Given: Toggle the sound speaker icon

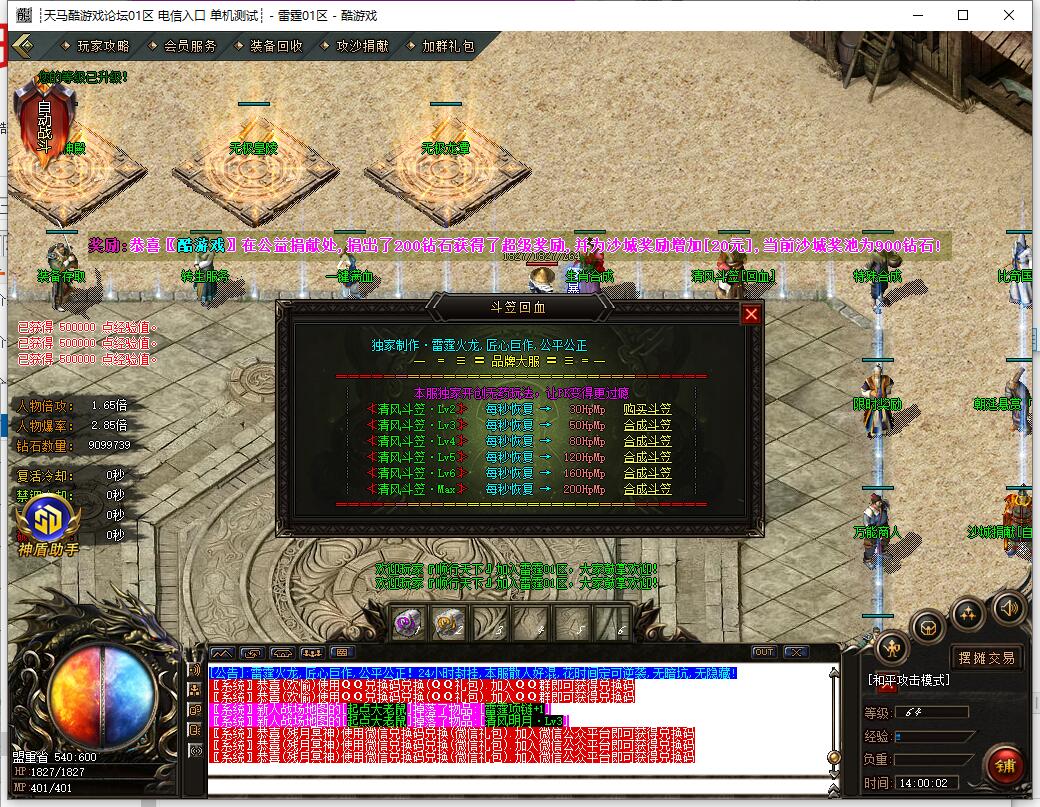Looking at the screenshot, I should click(1009, 606).
